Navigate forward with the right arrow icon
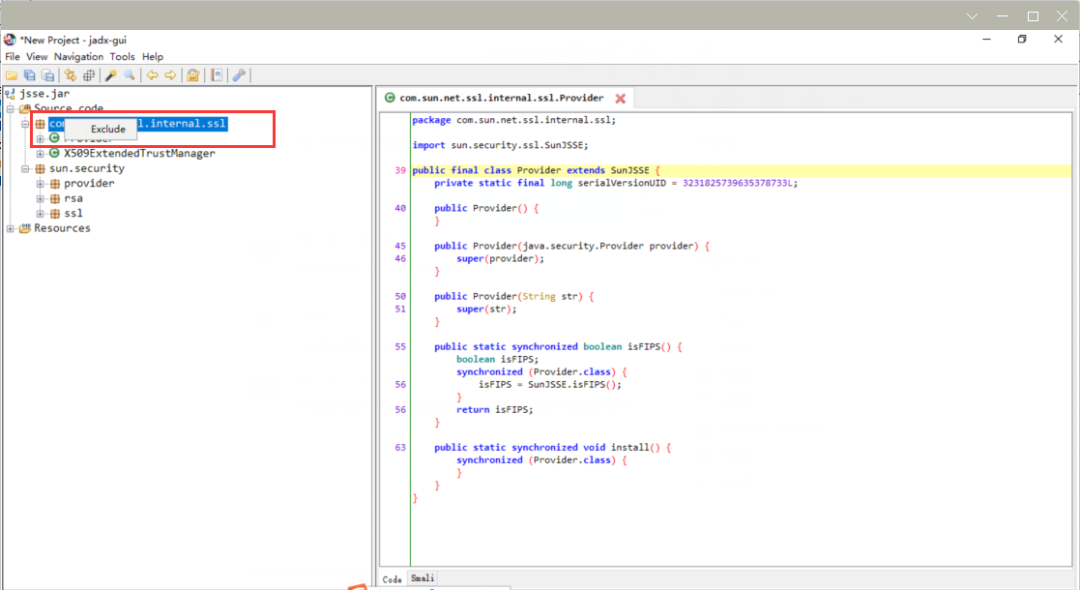1080x590 pixels. 170,75
